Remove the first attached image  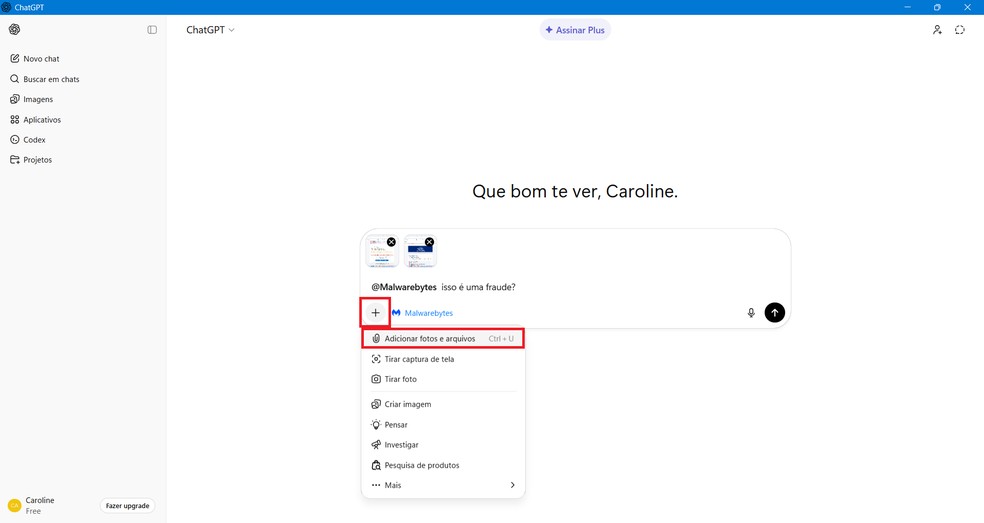pyautogui.click(x=391, y=242)
